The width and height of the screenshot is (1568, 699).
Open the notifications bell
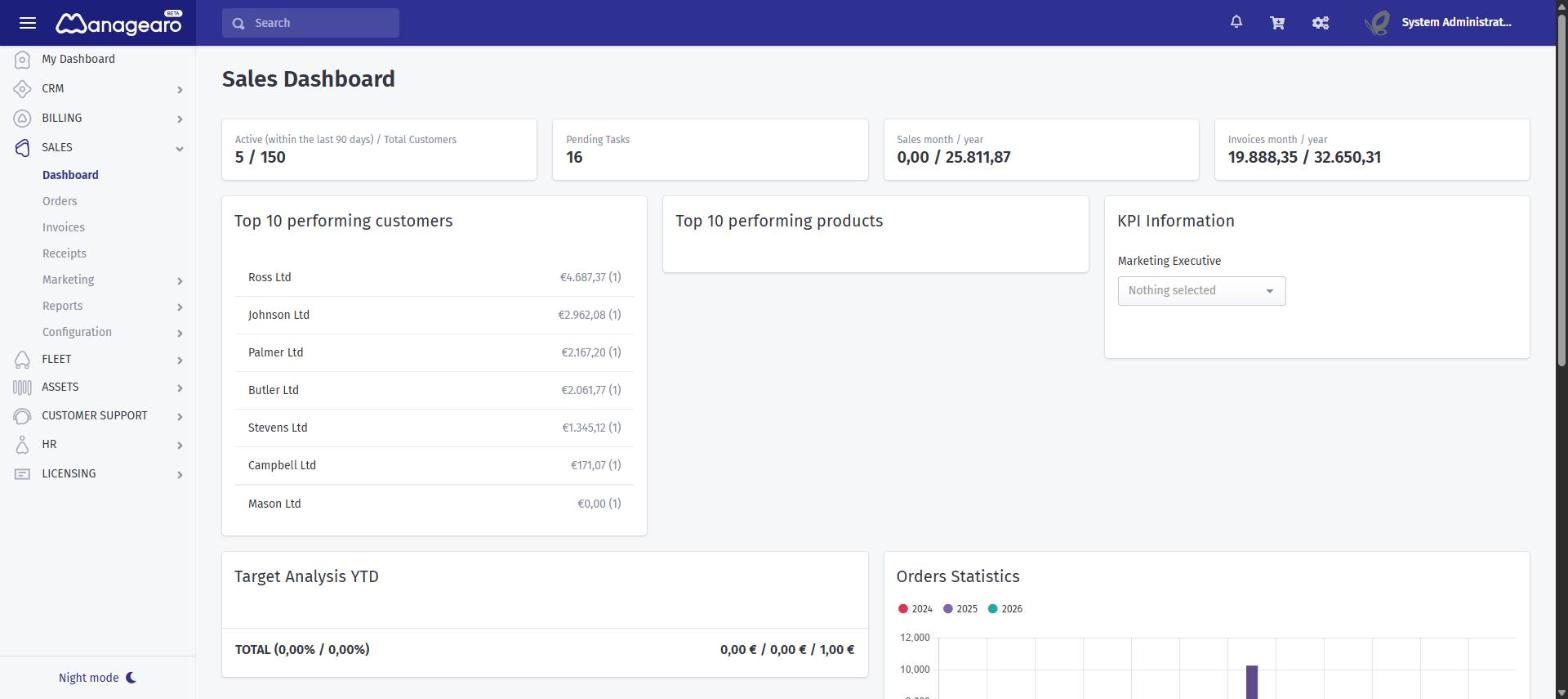coord(1236,22)
